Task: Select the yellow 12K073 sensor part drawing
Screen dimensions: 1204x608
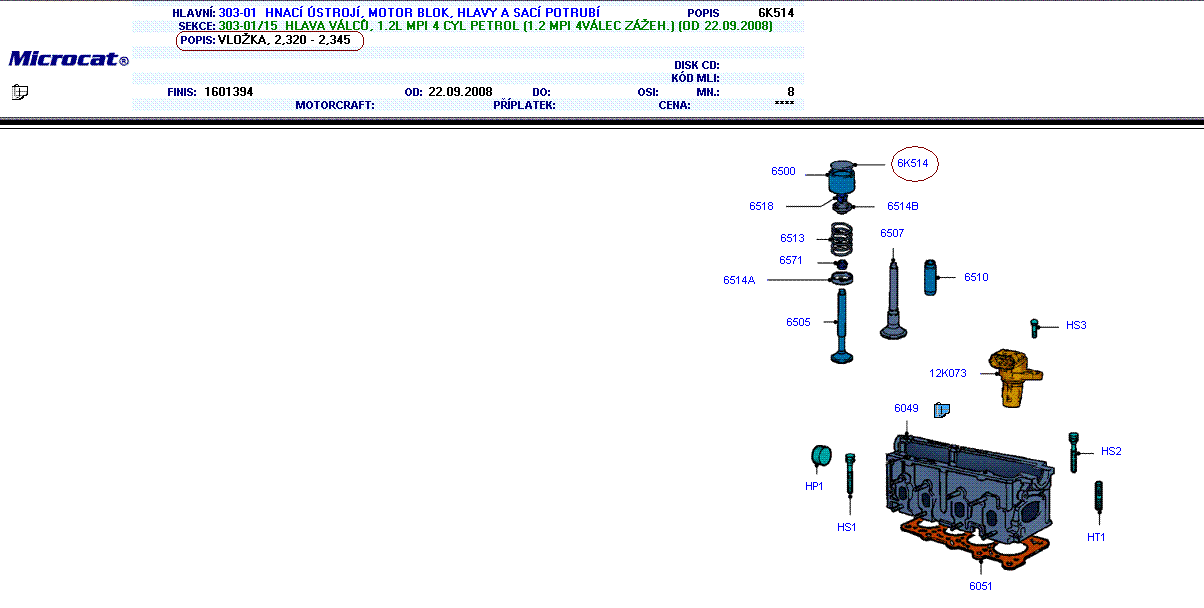Action: click(1015, 377)
